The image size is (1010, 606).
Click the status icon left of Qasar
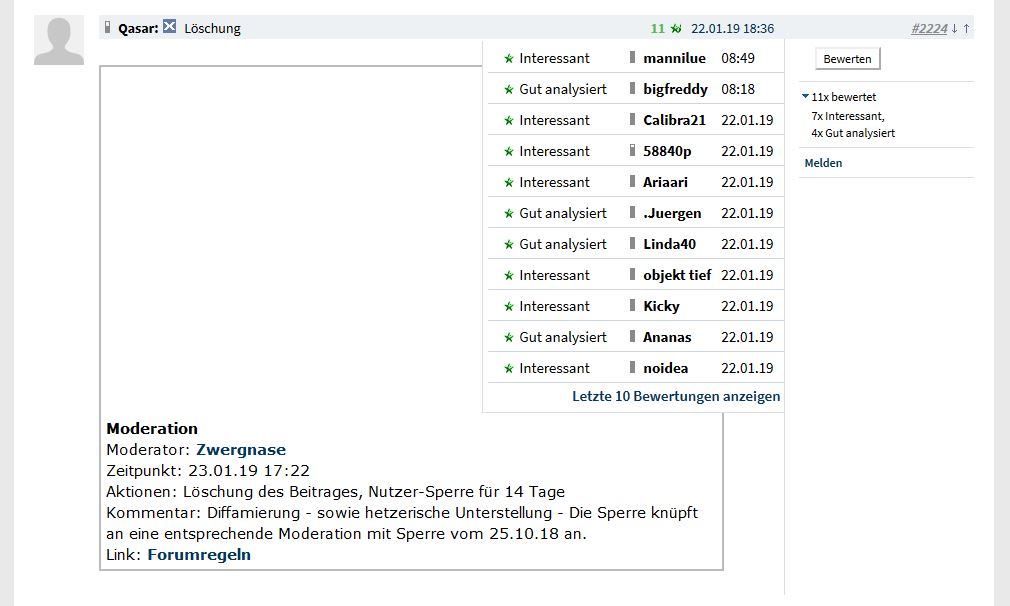(x=109, y=28)
